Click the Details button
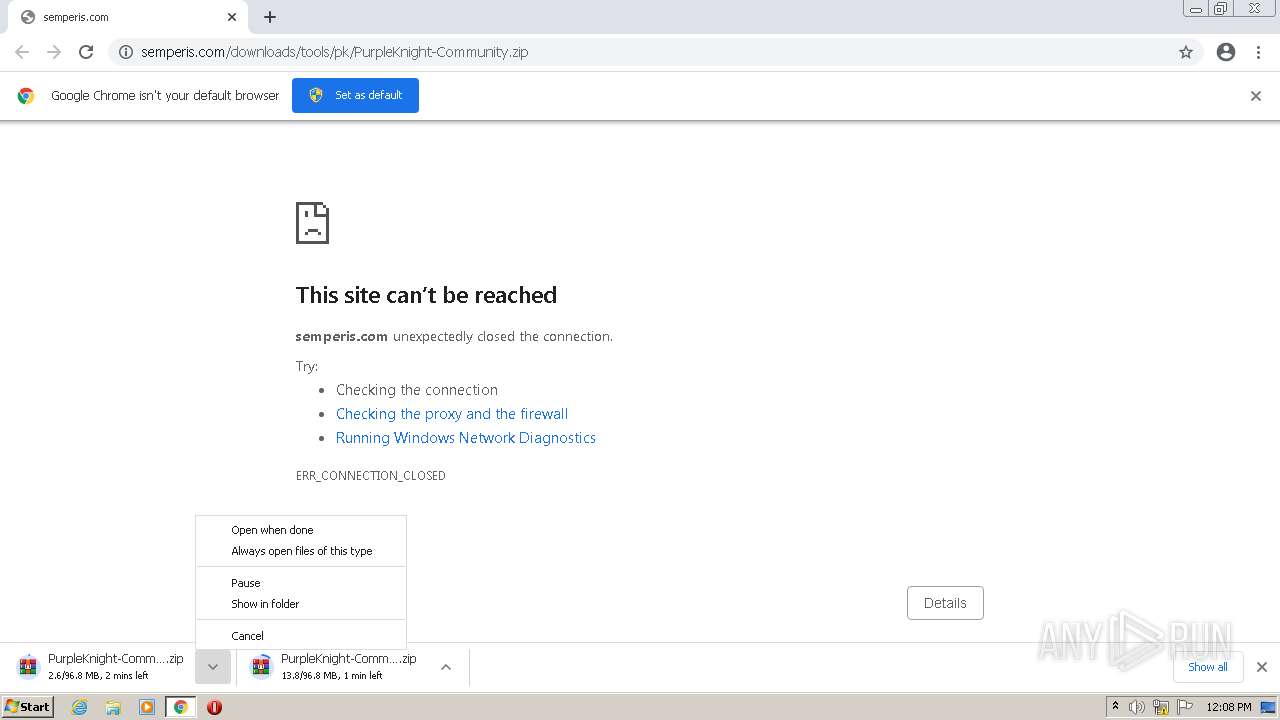The width and height of the screenshot is (1280, 720). [945, 603]
